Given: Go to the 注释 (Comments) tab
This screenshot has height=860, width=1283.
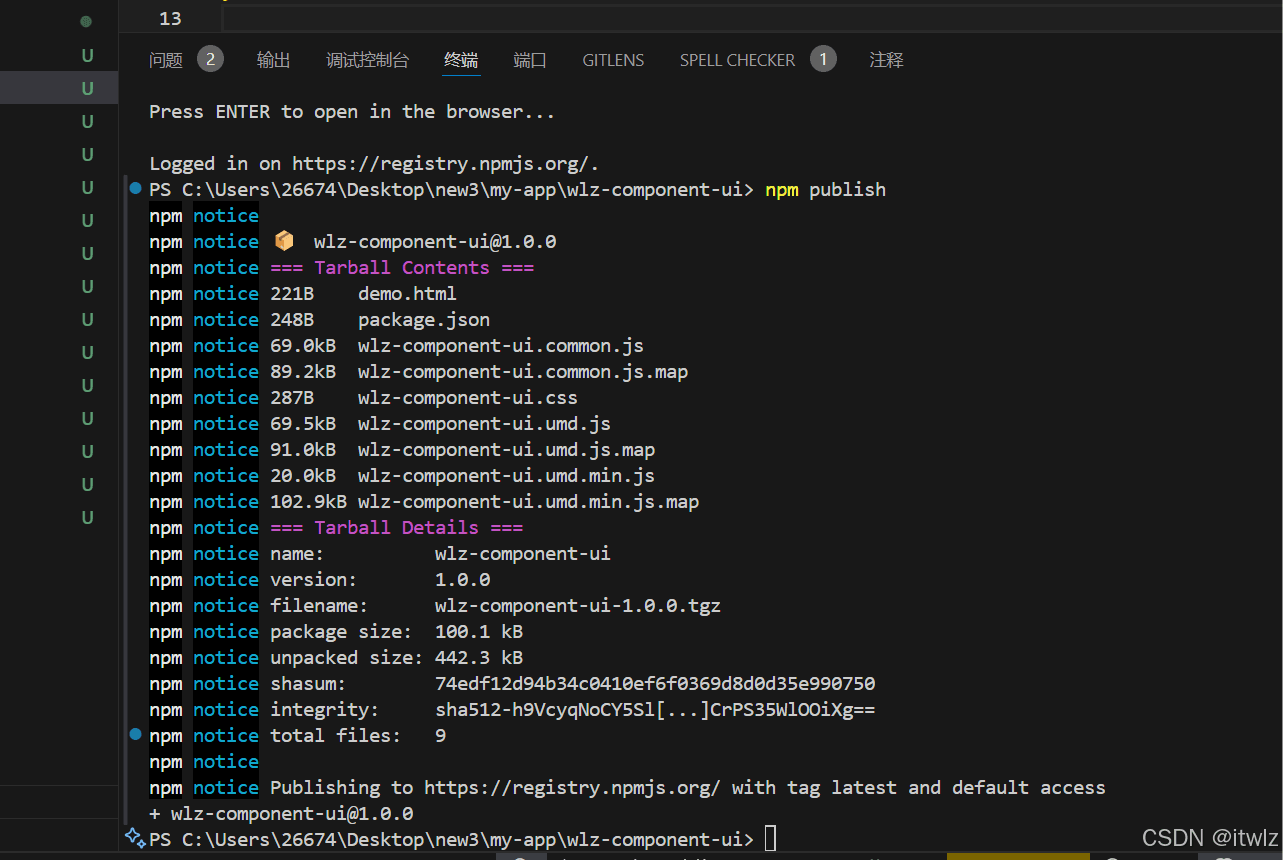Looking at the screenshot, I should click(886, 60).
